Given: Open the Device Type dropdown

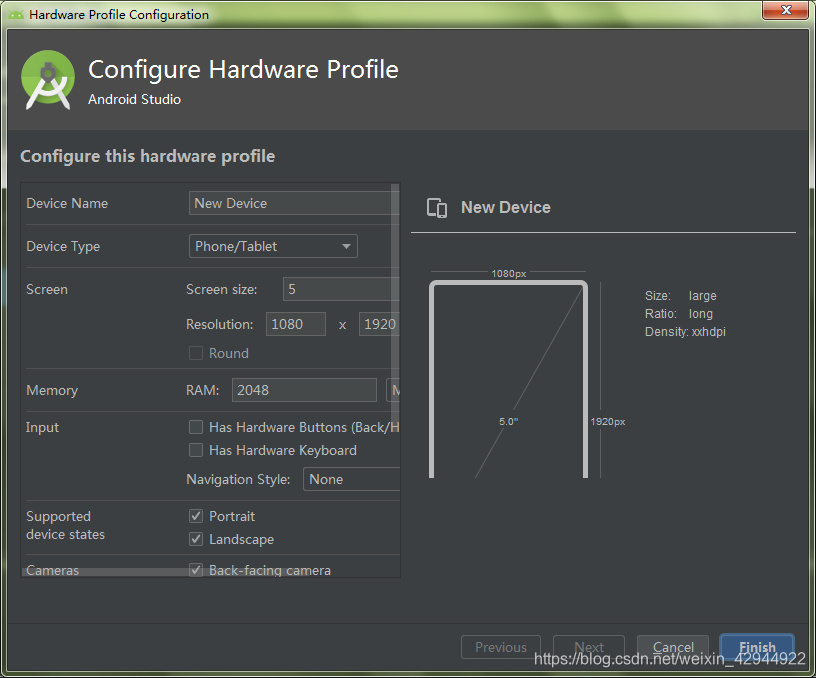Looking at the screenshot, I should tap(273, 246).
